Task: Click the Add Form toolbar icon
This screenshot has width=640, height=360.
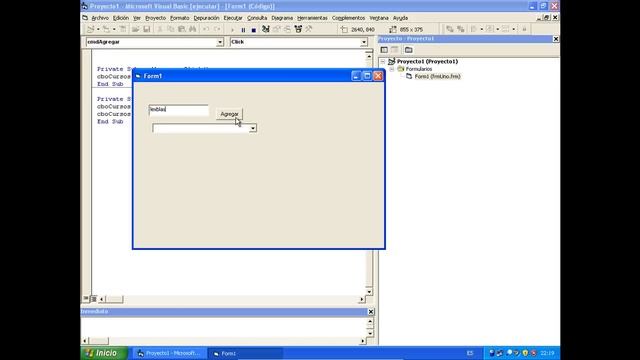Action: click(x=106, y=29)
